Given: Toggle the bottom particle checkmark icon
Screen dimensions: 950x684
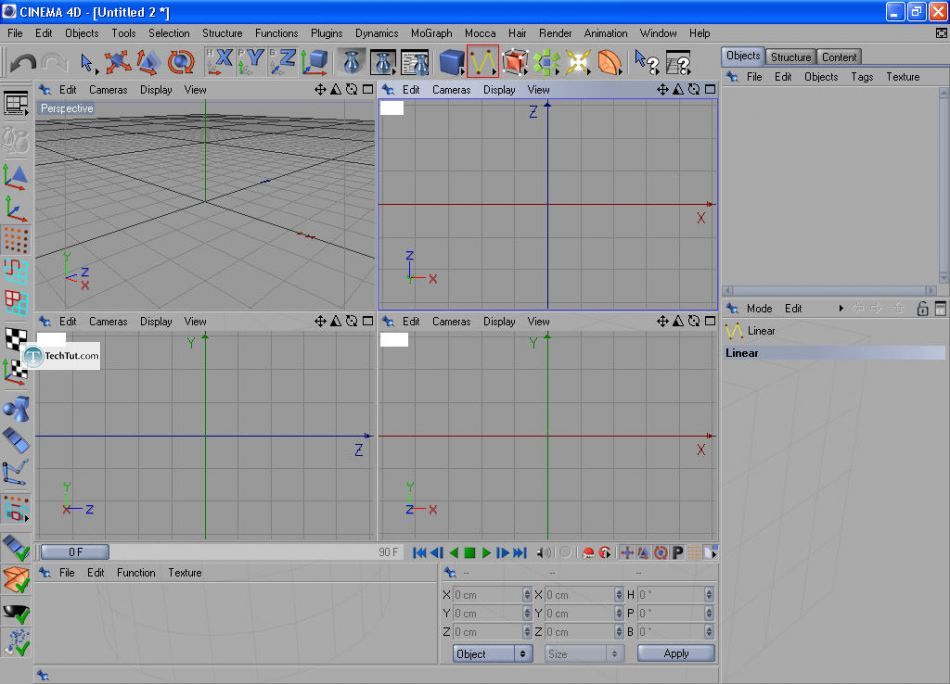Looking at the screenshot, I should point(16,643).
